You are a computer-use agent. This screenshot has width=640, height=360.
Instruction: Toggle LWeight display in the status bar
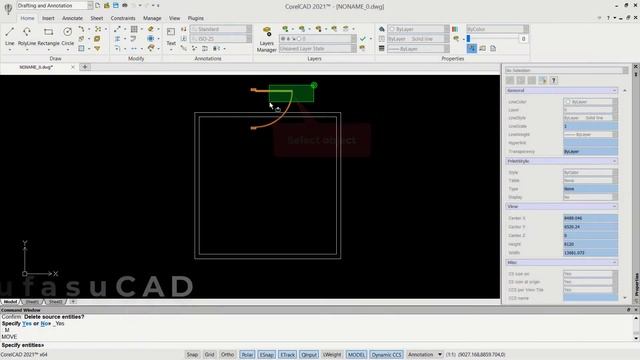[x=332, y=354]
